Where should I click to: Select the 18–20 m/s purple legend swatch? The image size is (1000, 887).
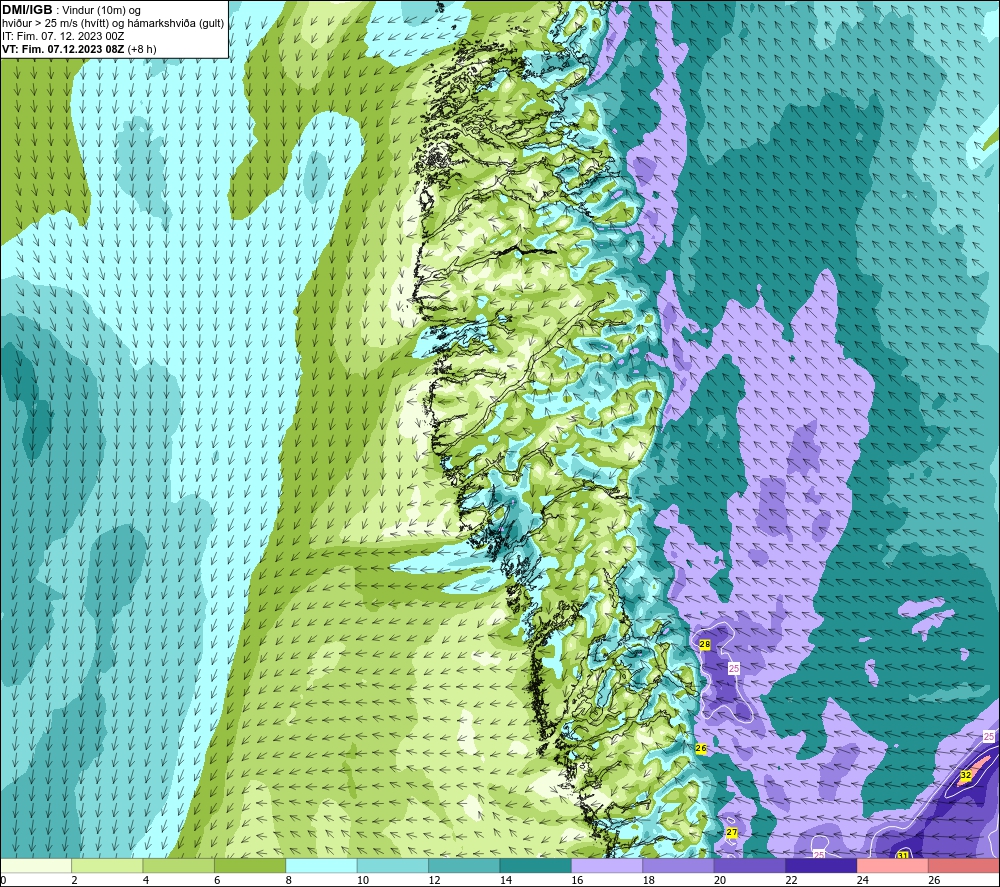(x=679, y=865)
